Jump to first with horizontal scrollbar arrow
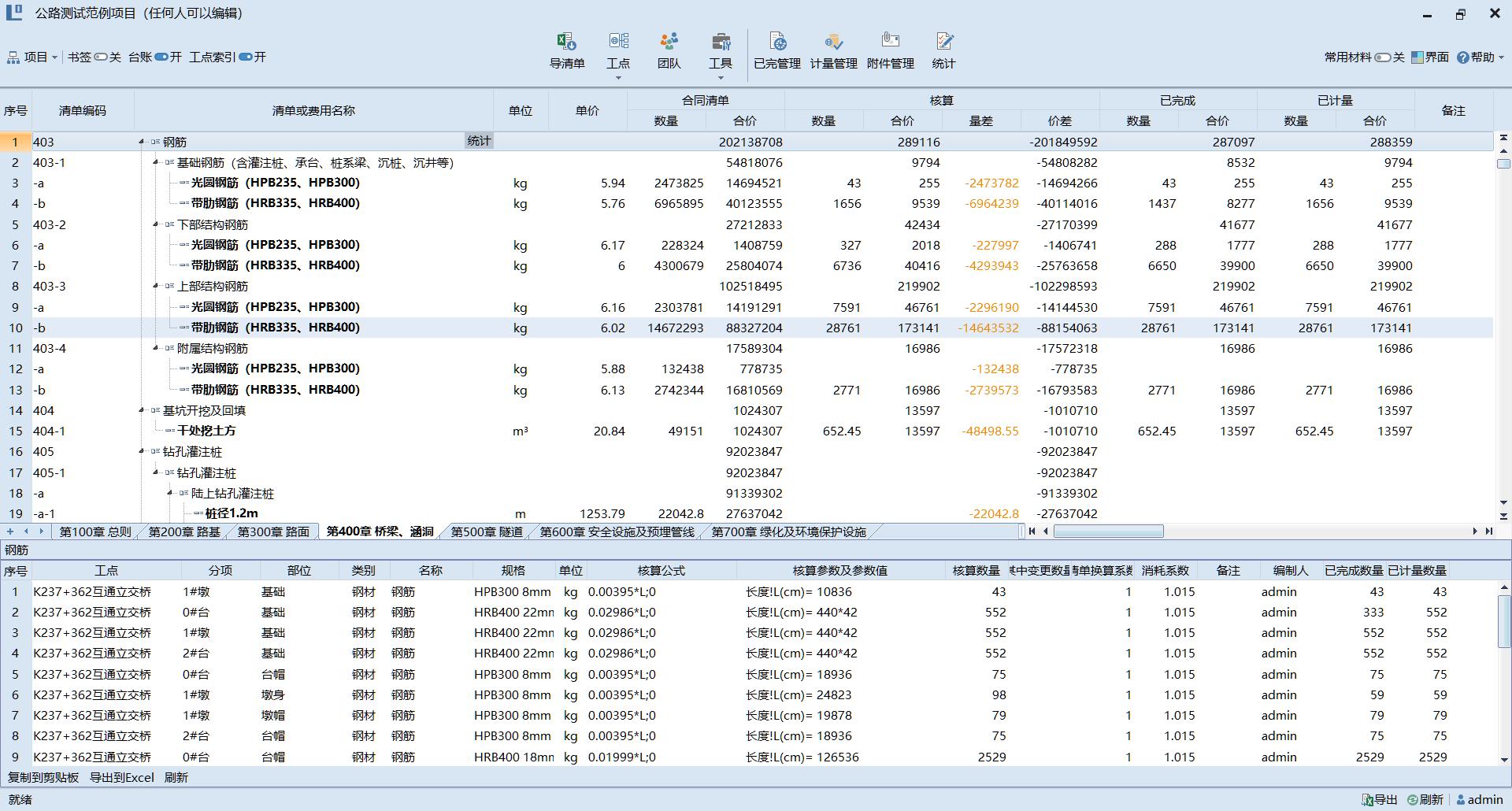 (x=1032, y=531)
